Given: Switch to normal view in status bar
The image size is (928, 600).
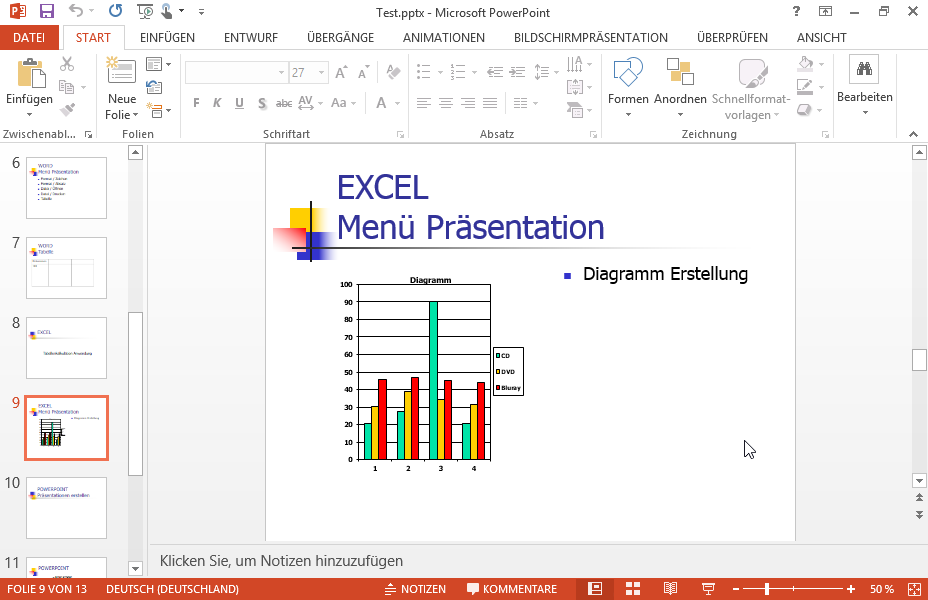Looking at the screenshot, I should point(595,589).
